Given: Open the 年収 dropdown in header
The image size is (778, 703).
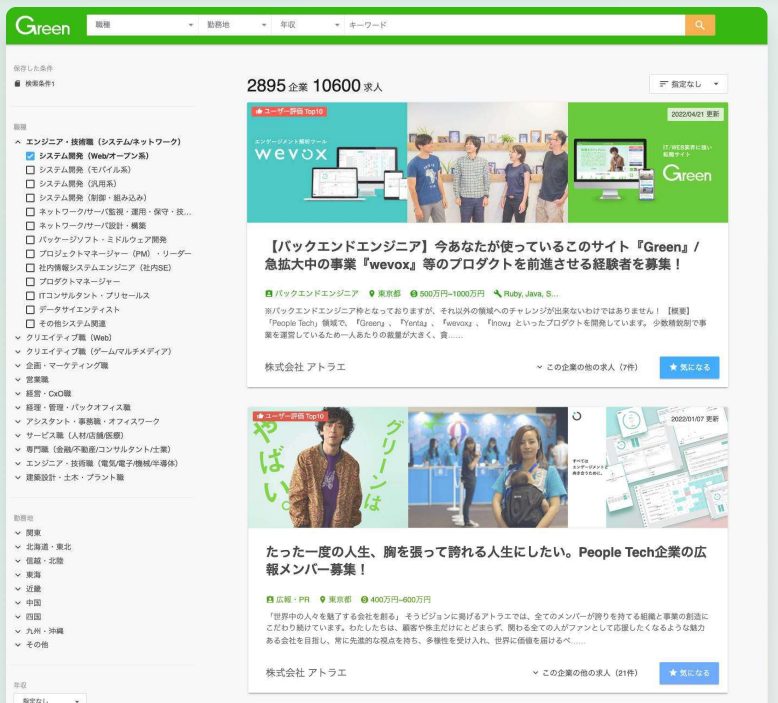Looking at the screenshot, I should pyautogui.click(x=308, y=25).
